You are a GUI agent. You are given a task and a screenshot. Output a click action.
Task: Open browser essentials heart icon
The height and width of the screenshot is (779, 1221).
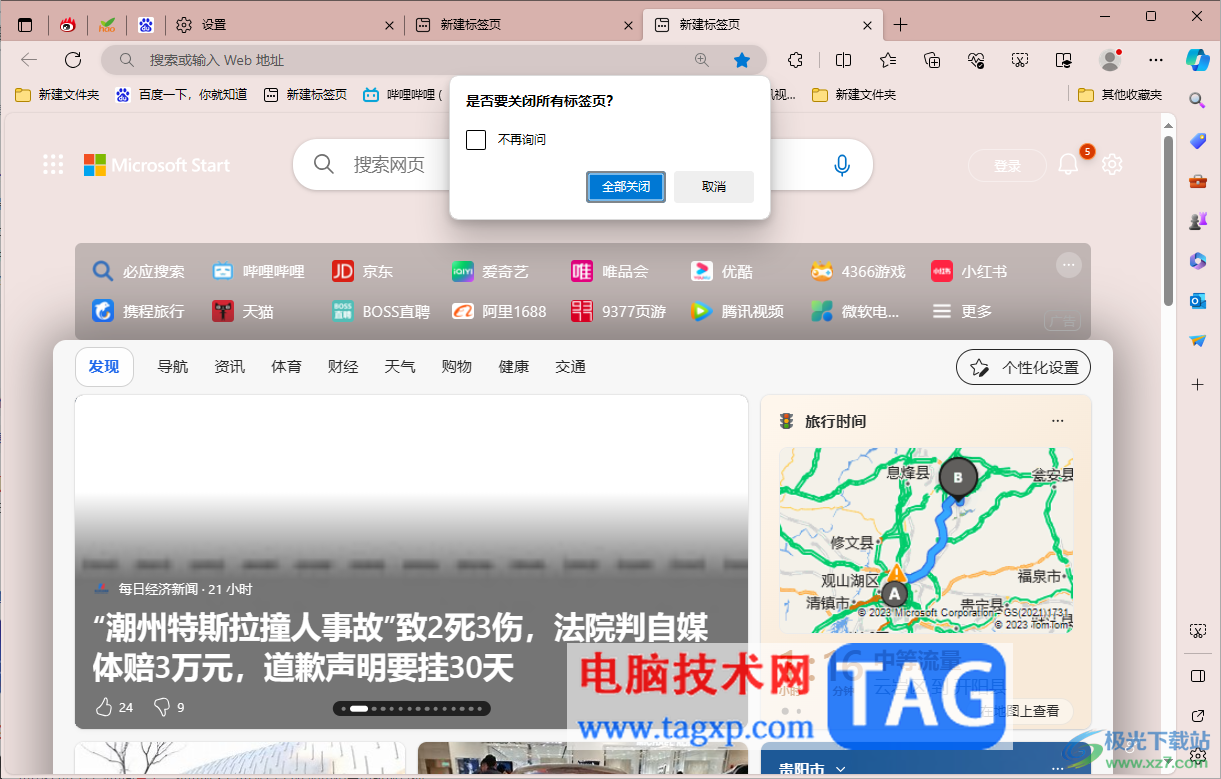[977, 60]
